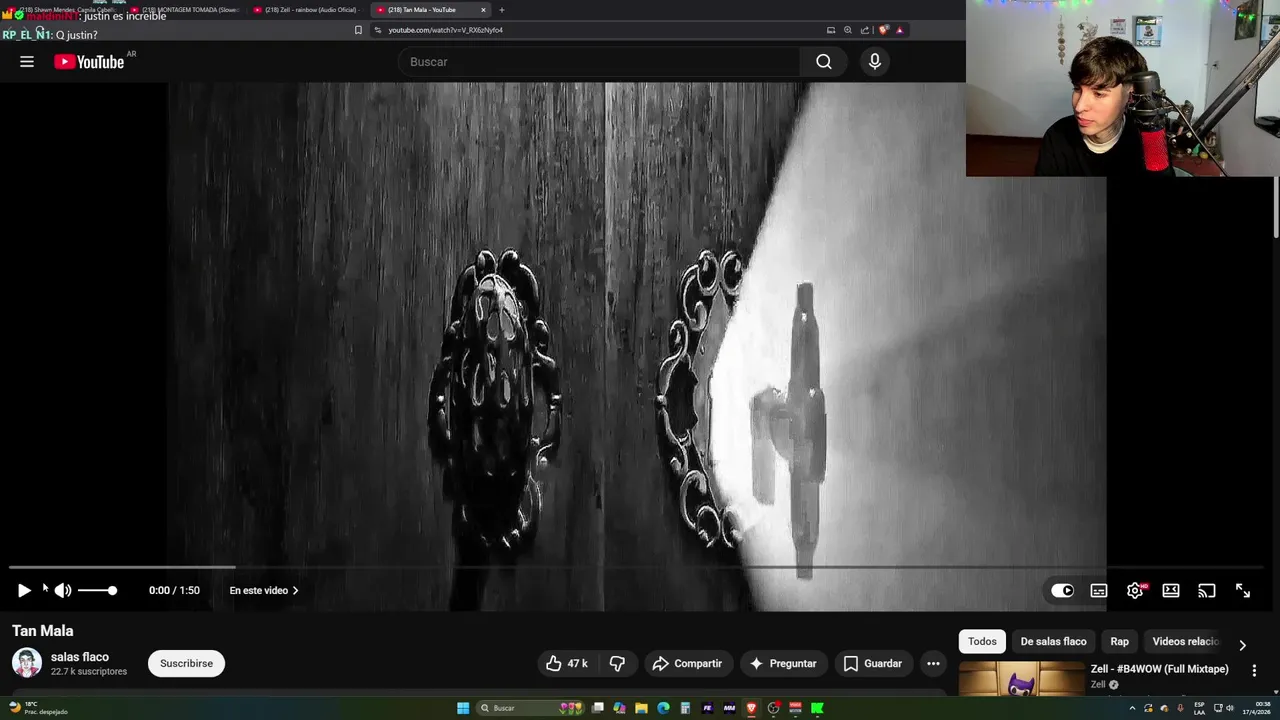Adjust the player volume slider
This screenshot has width=1280, height=720.
[97, 590]
